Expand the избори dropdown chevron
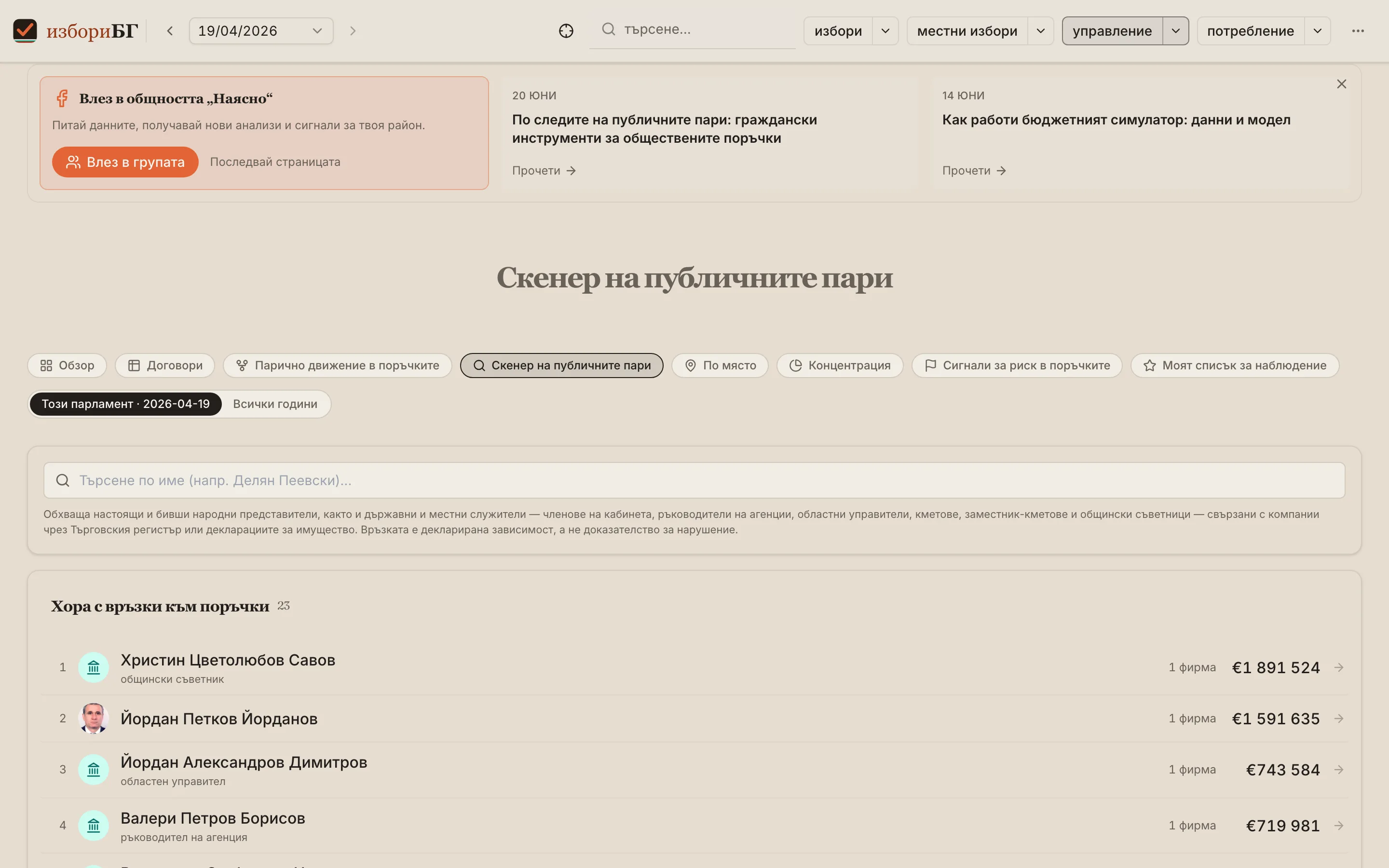This screenshot has height=868, width=1389. 885,31
